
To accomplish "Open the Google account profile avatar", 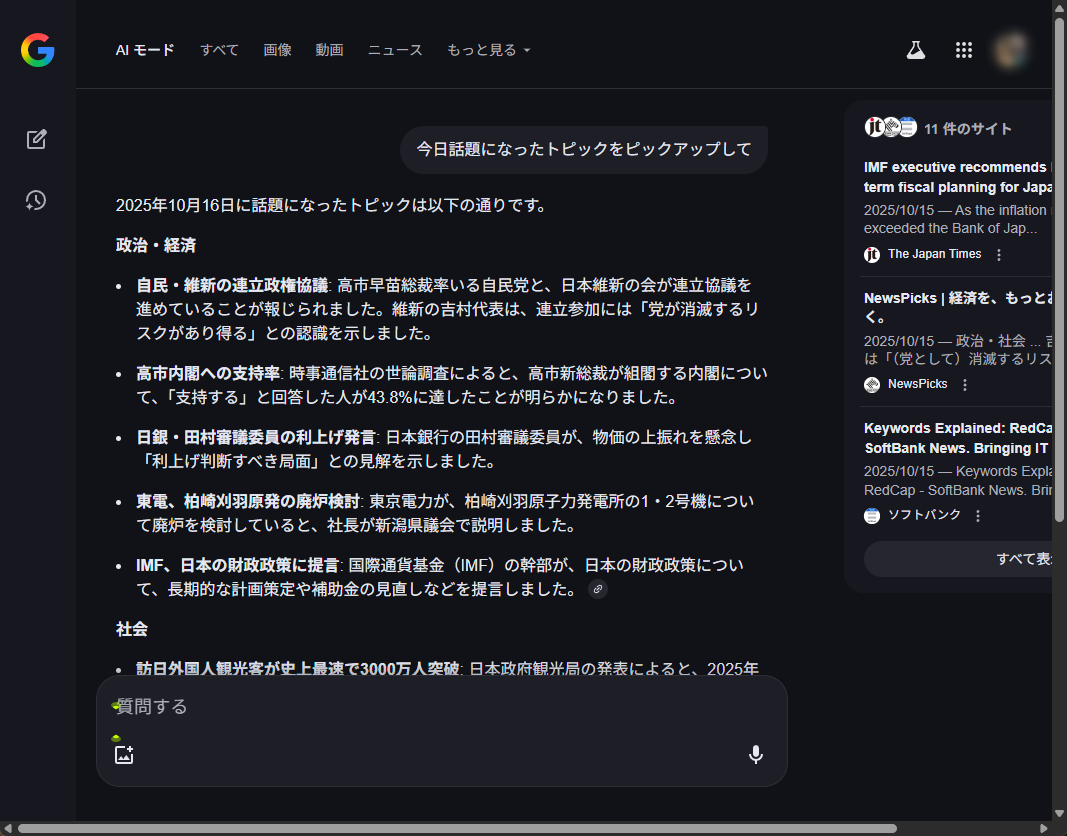I will tap(1011, 50).
